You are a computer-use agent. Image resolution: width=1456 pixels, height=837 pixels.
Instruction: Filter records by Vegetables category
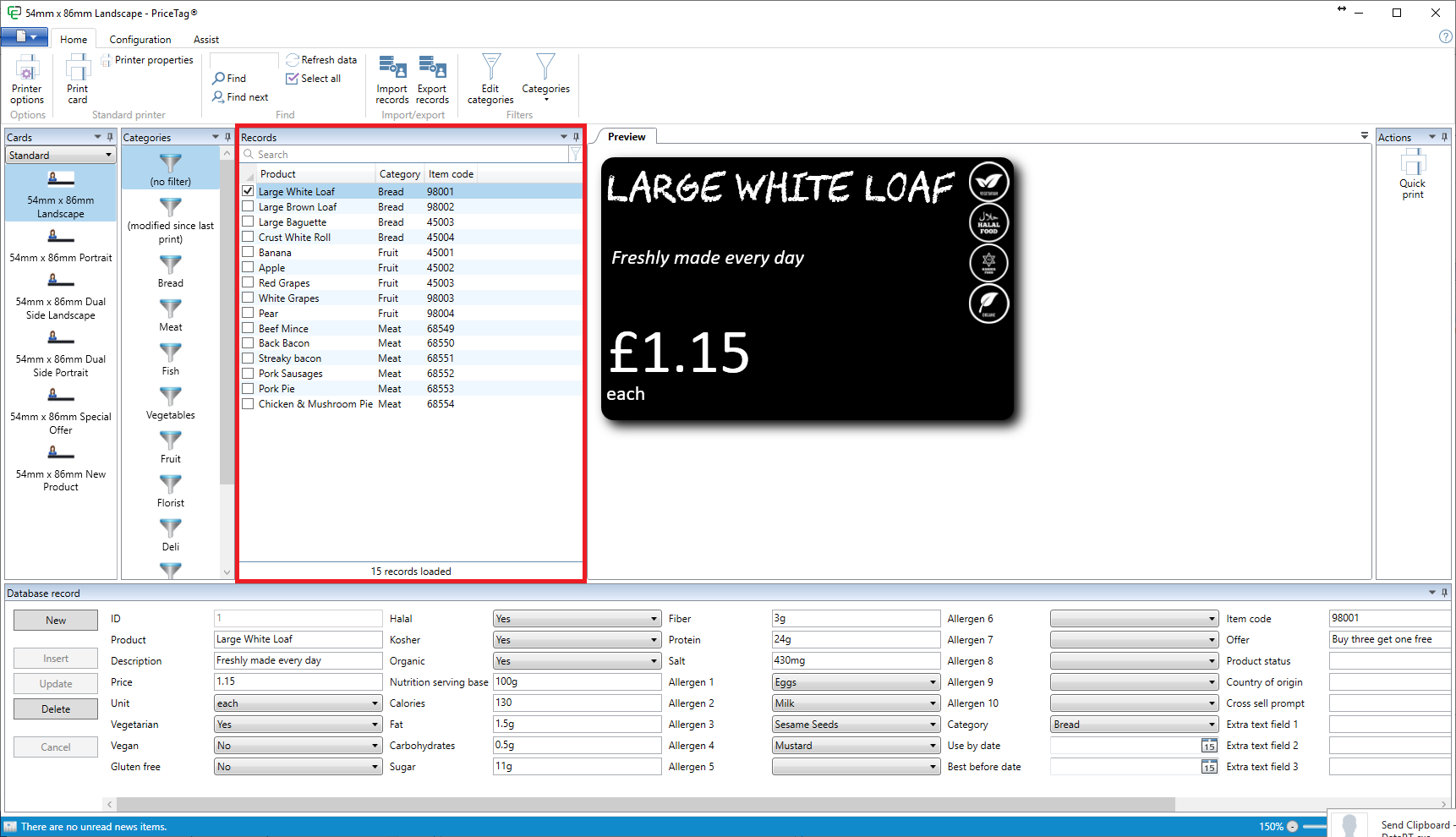point(171,403)
